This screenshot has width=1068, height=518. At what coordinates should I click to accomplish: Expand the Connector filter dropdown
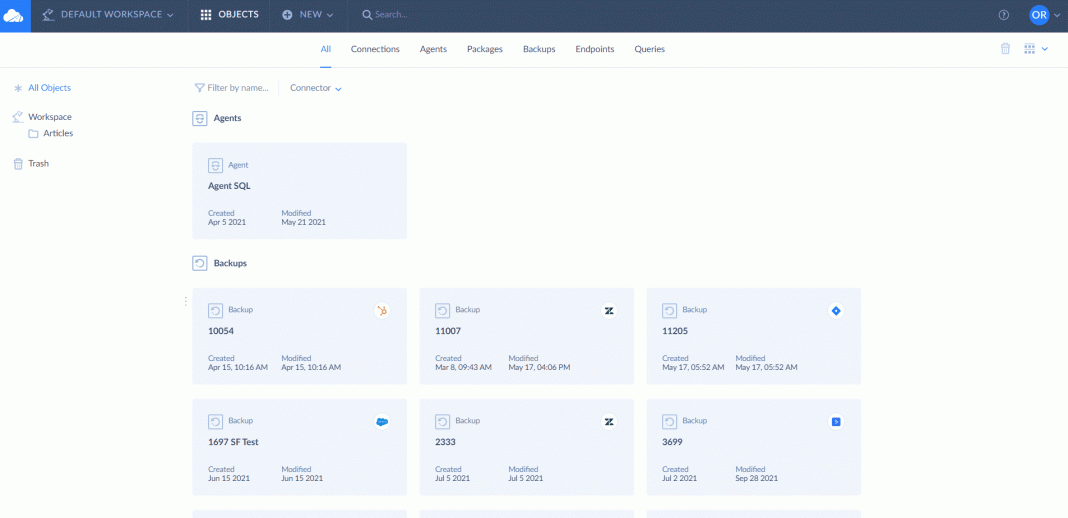point(316,88)
